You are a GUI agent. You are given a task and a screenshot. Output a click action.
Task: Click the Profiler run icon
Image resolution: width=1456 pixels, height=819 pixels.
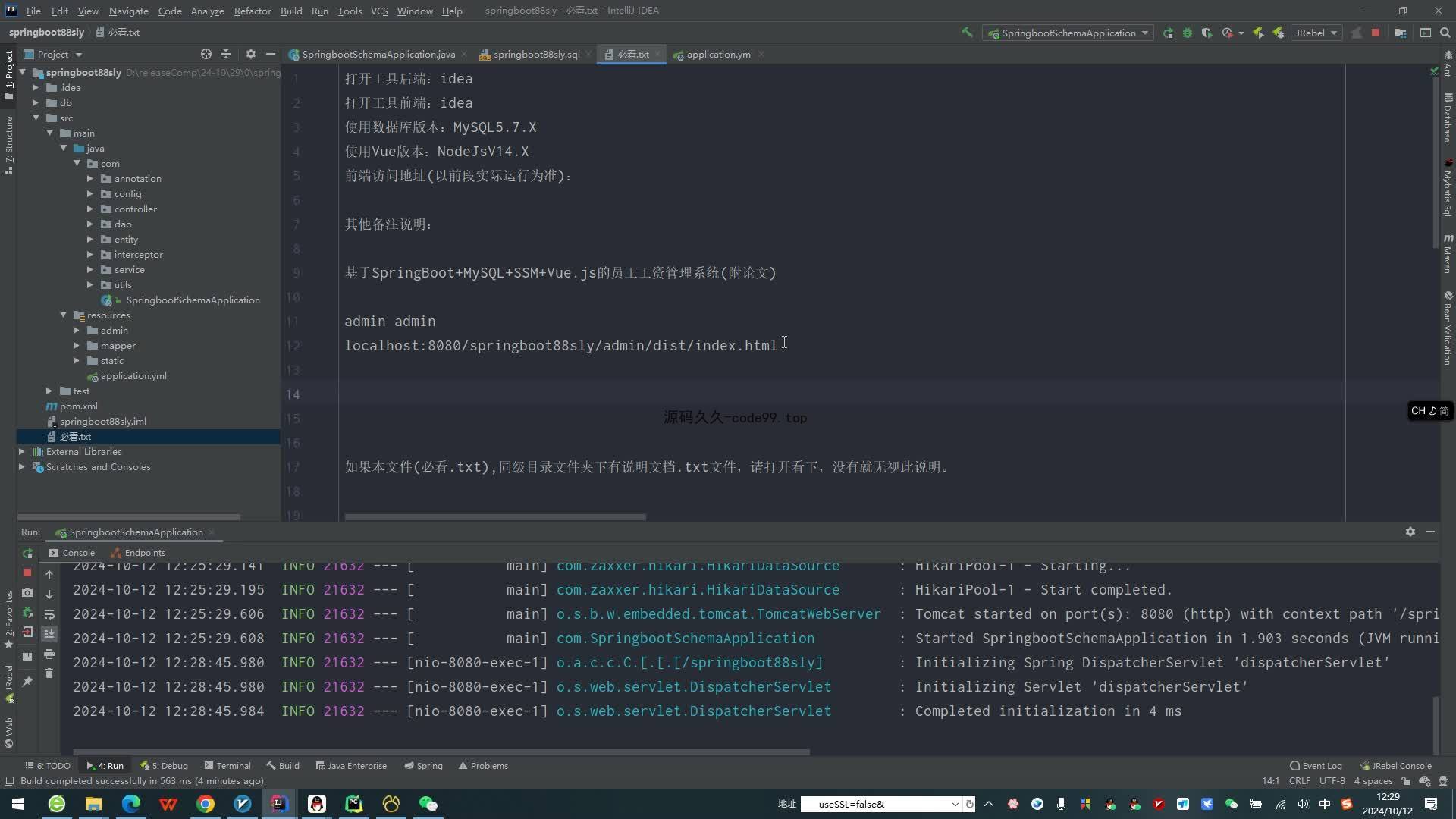coord(1228,33)
